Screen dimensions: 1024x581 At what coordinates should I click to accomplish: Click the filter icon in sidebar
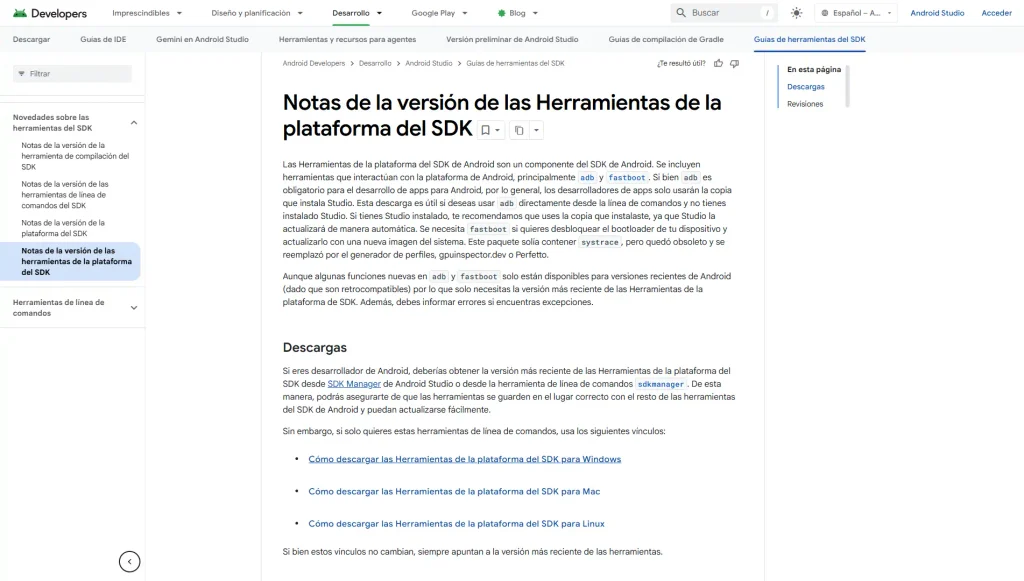coord(22,74)
